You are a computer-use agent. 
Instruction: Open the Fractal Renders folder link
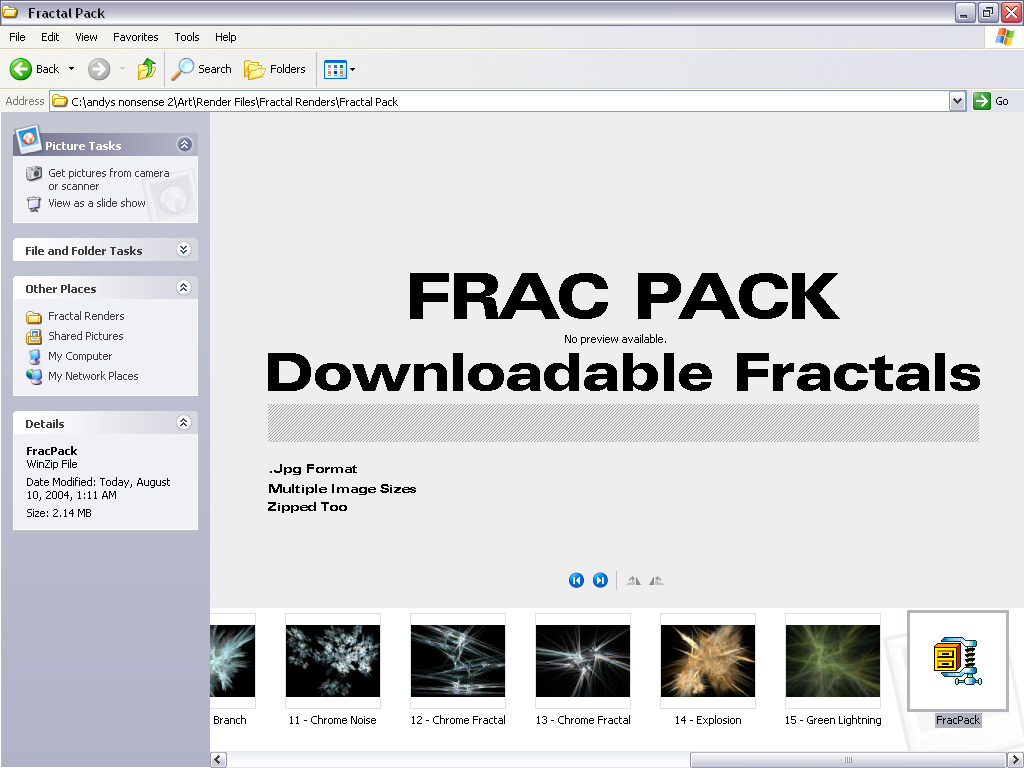(86, 316)
